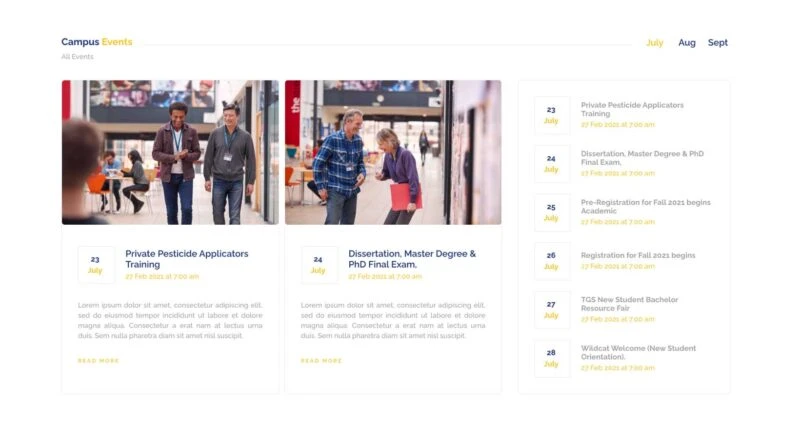Click the man and woman laughing photo

pyautogui.click(x=393, y=152)
